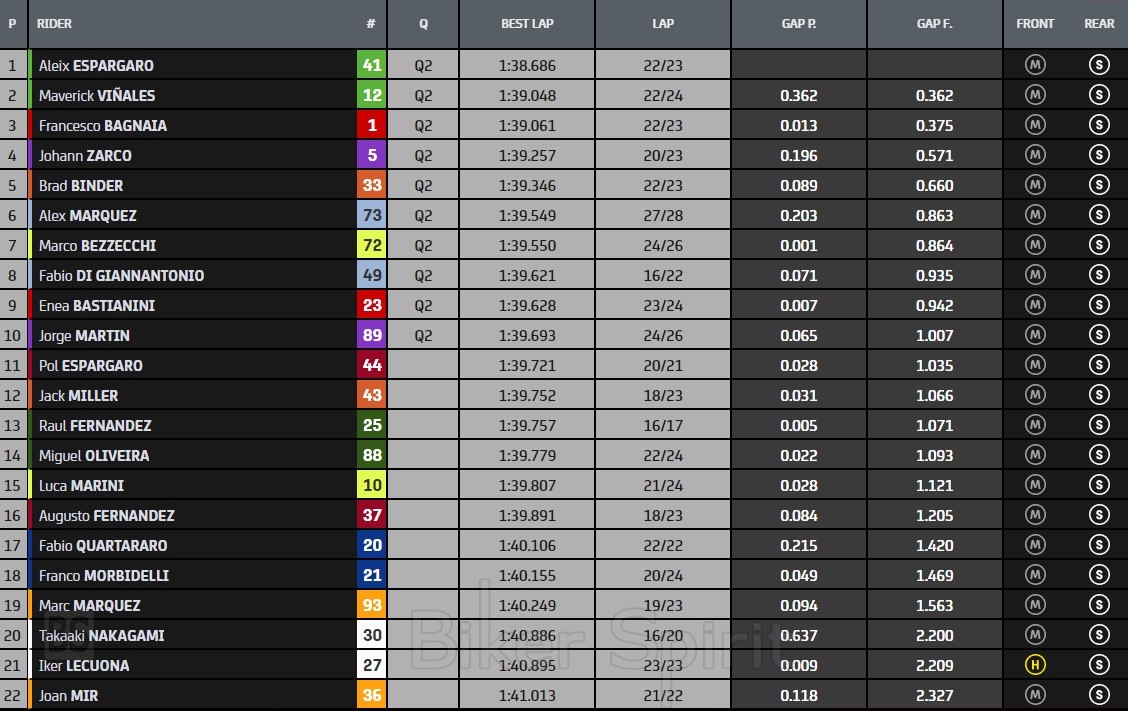Click Takaaki NAKAGAMI's best lap 1:40.886

tap(527, 636)
